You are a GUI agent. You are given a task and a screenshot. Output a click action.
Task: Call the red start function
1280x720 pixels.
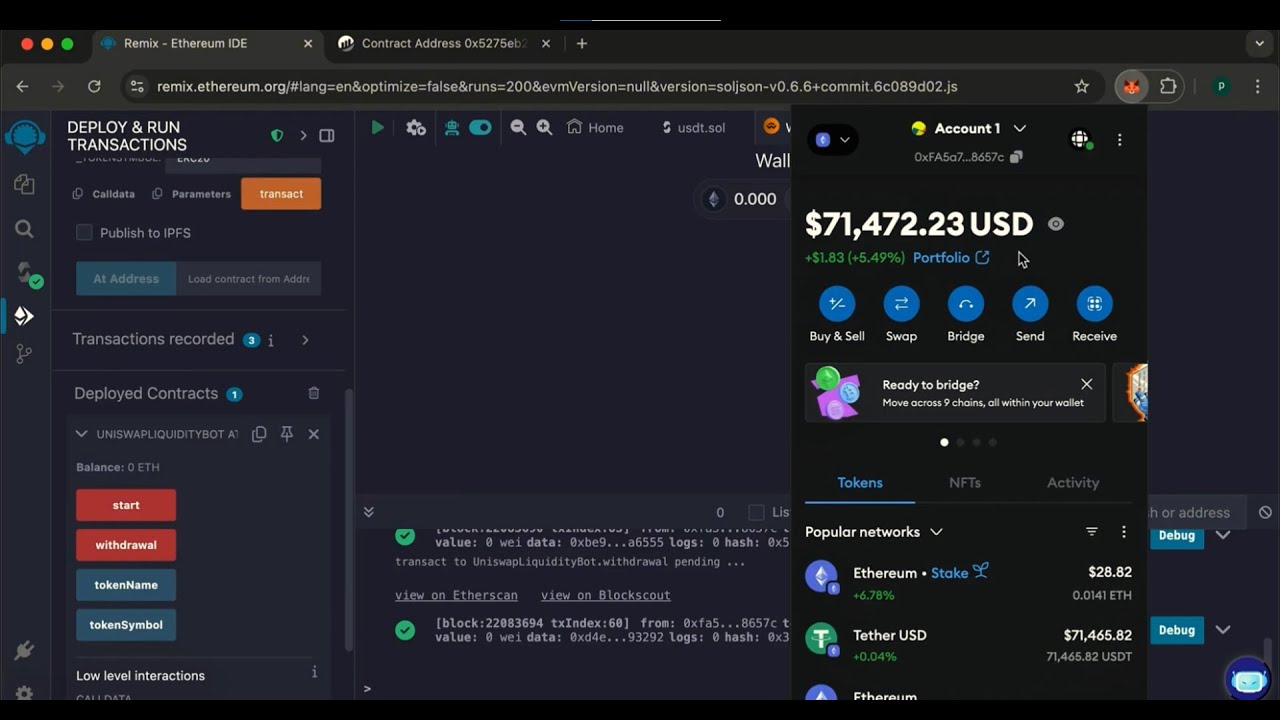[126, 505]
